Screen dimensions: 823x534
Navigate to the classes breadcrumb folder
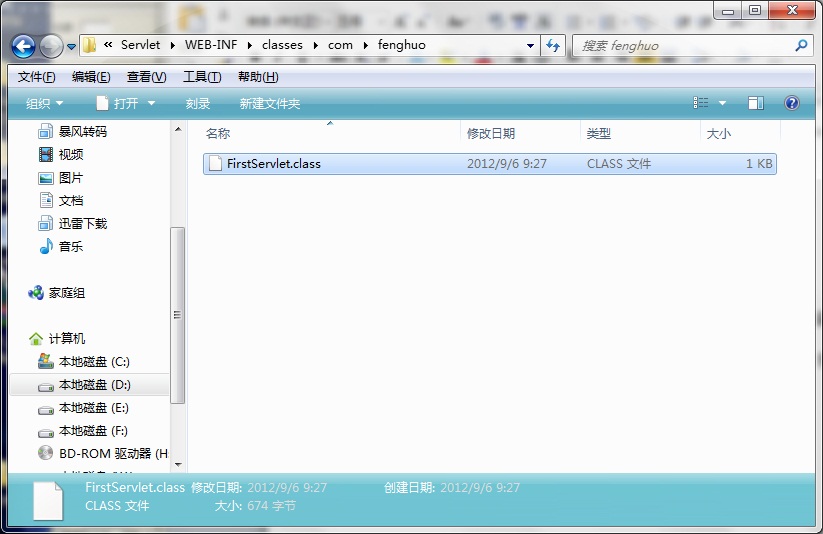(x=282, y=45)
